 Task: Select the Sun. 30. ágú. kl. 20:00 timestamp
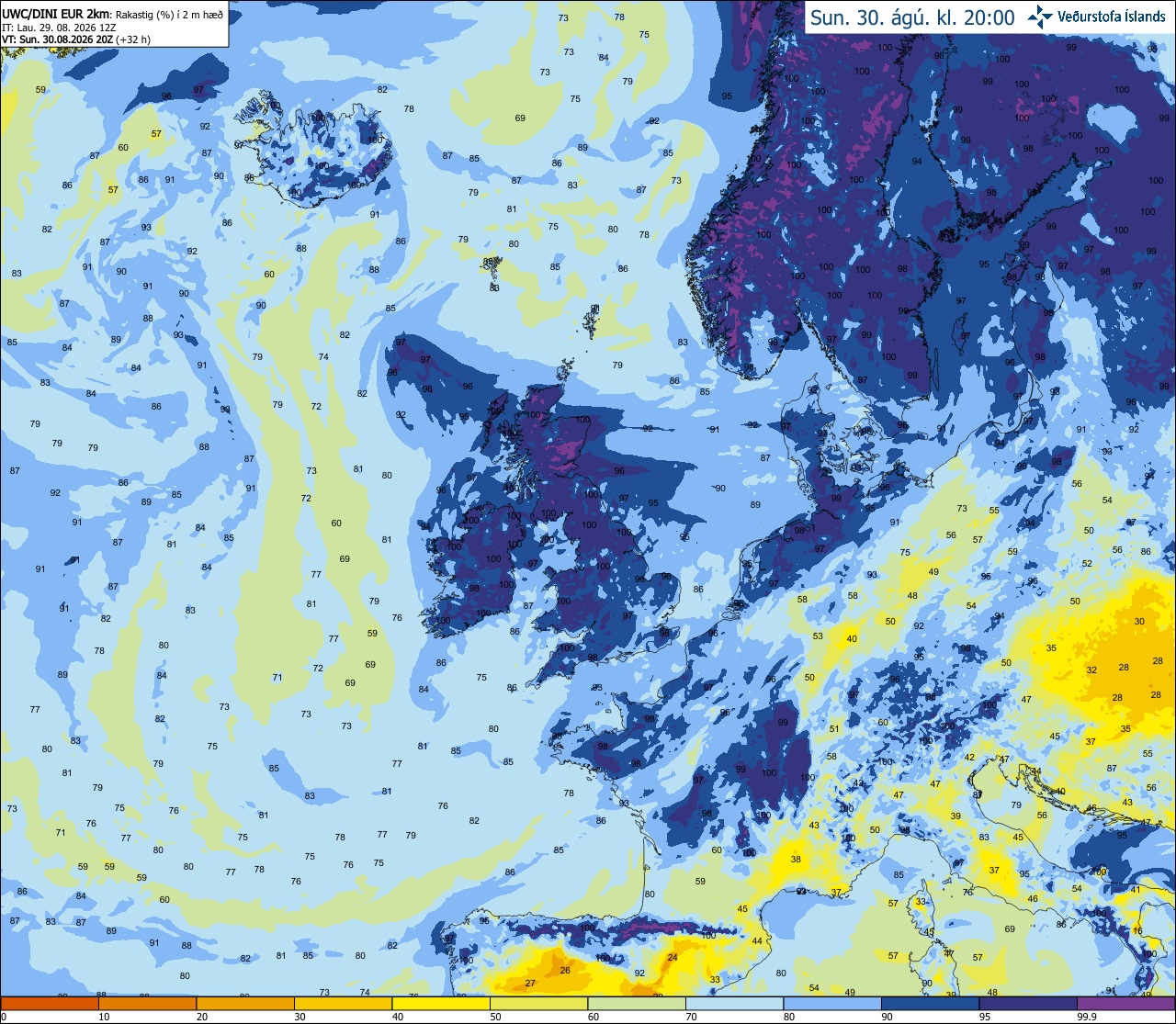912,17
